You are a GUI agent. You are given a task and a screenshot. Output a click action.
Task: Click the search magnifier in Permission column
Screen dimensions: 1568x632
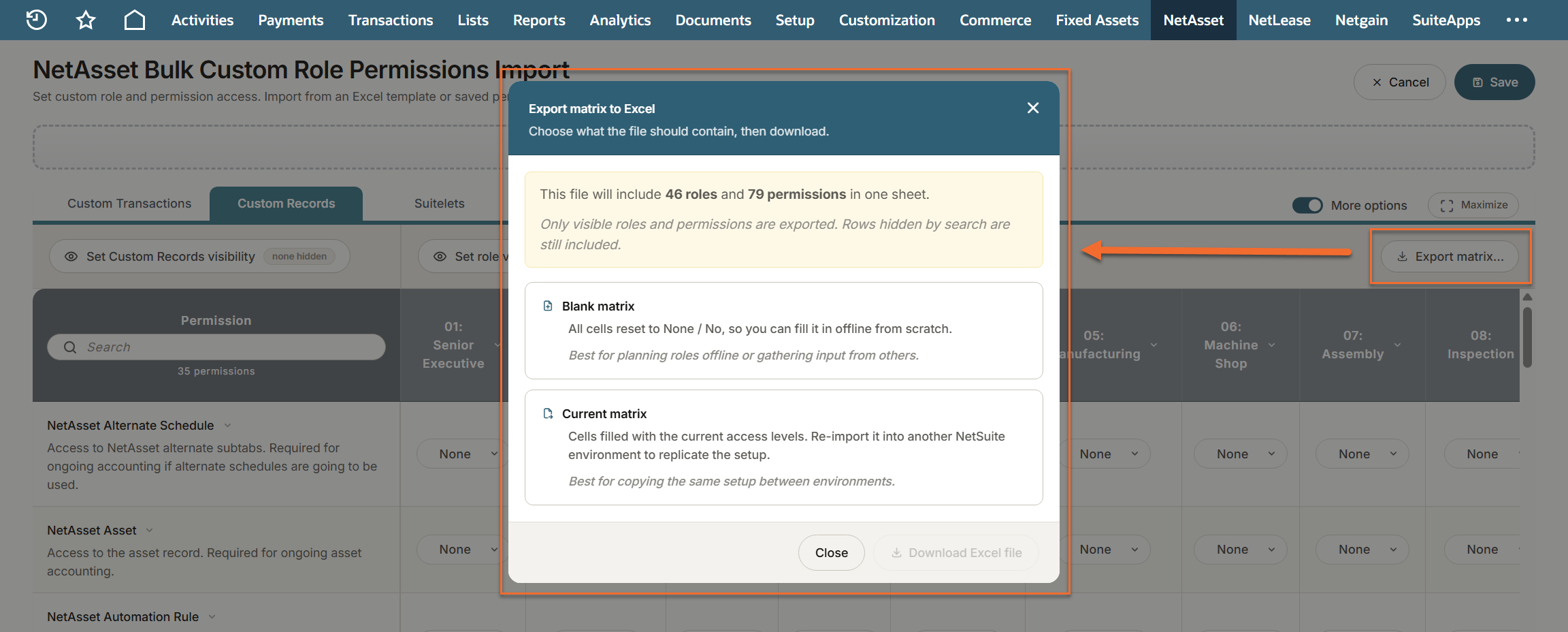click(69, 347)
